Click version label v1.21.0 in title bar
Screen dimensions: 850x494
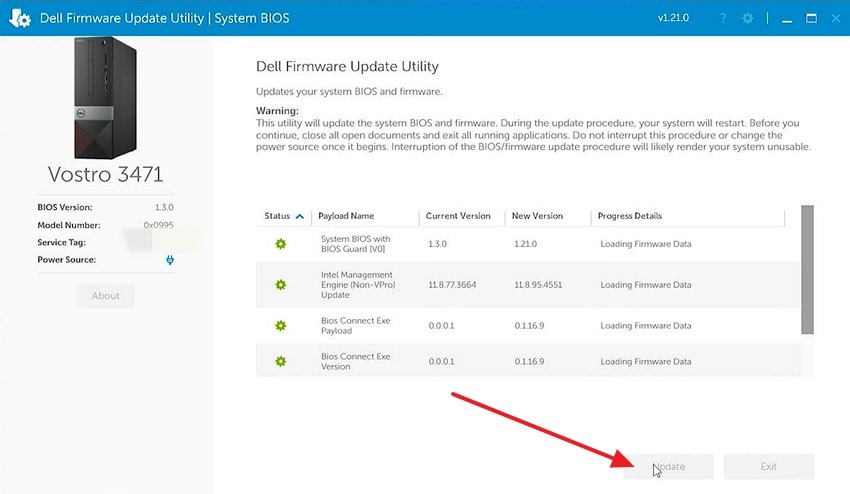tap(673, 18)
